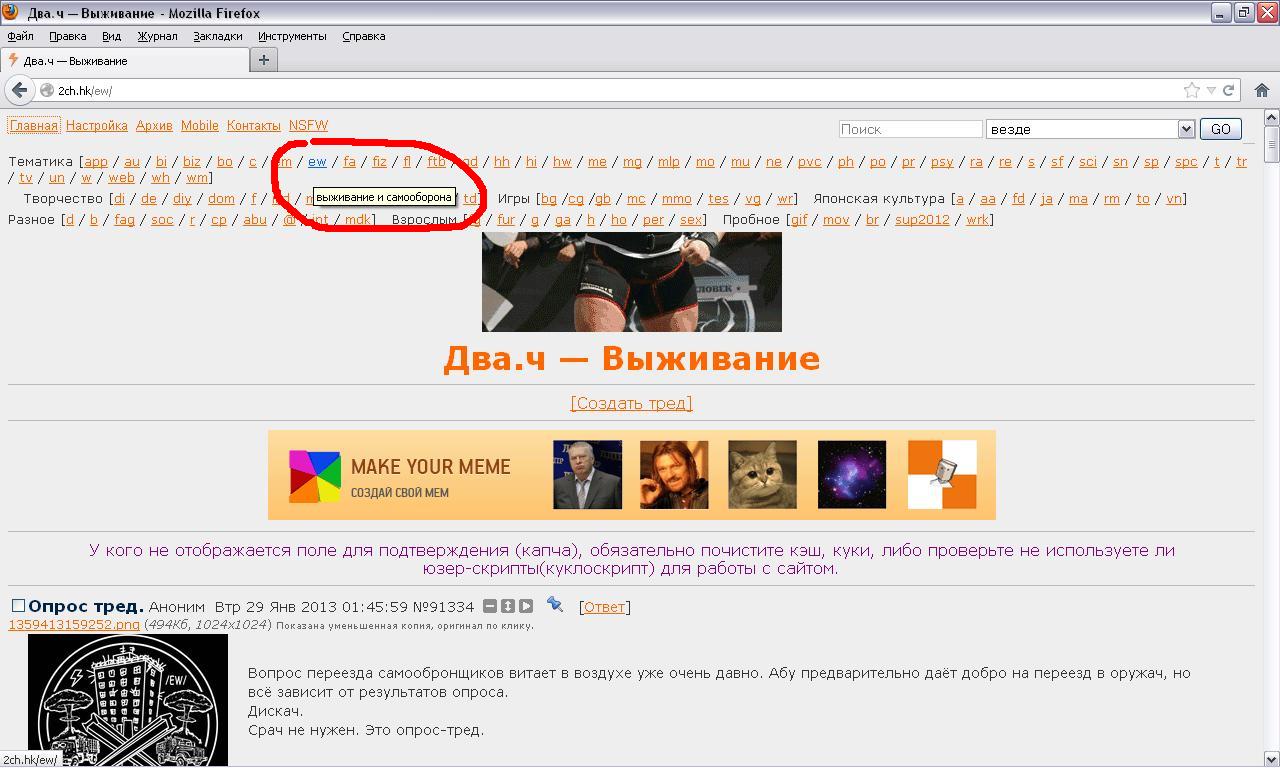
Task: Go to the vn Japanese culture link
Action: click(1174, 199)
